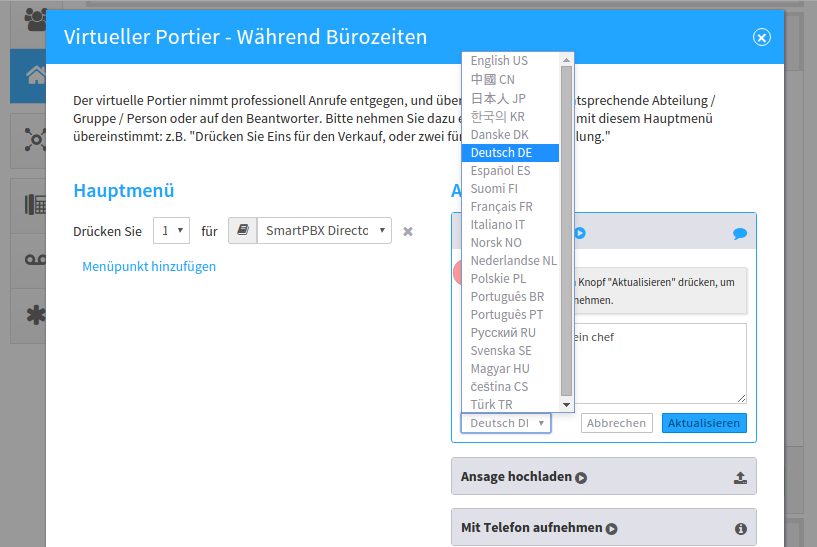The height and width of the screenshot is (547, 817).
Task: Collapse the Deutsch DE language select box
Action: (x=506, y=423)
